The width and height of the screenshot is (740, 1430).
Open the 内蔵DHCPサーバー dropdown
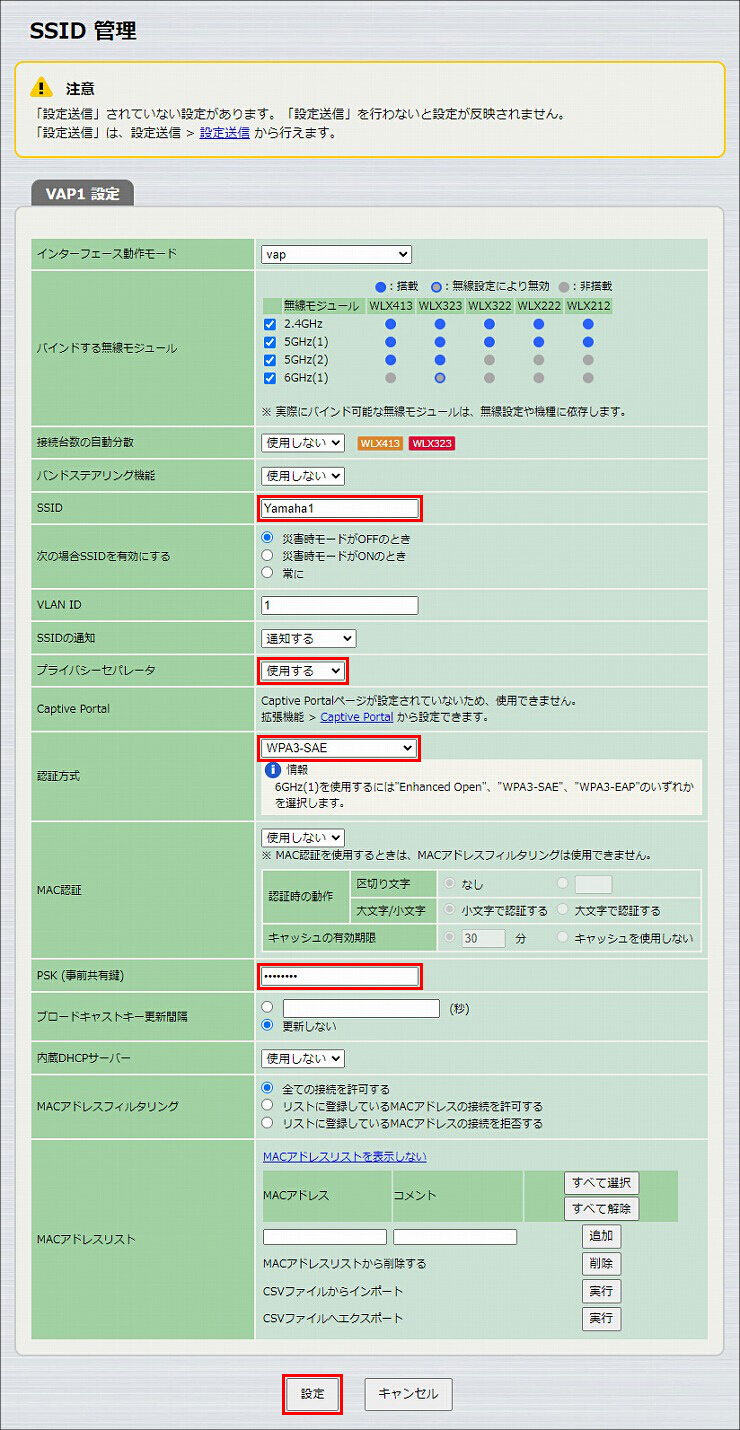click(303, 1058)
